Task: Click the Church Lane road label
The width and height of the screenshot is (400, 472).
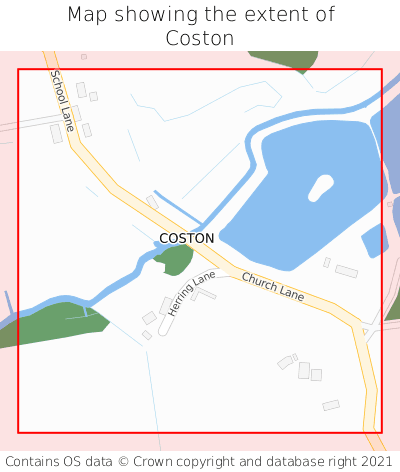Action: pos(273,287)
